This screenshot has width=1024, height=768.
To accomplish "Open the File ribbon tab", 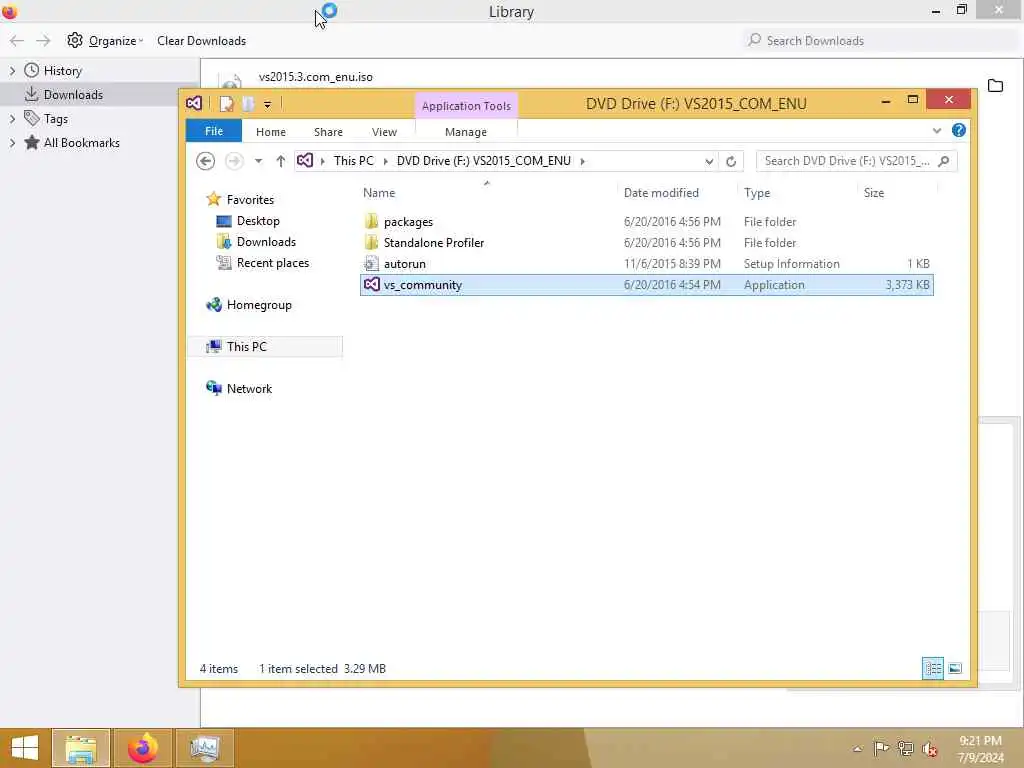I will (214, 131).
